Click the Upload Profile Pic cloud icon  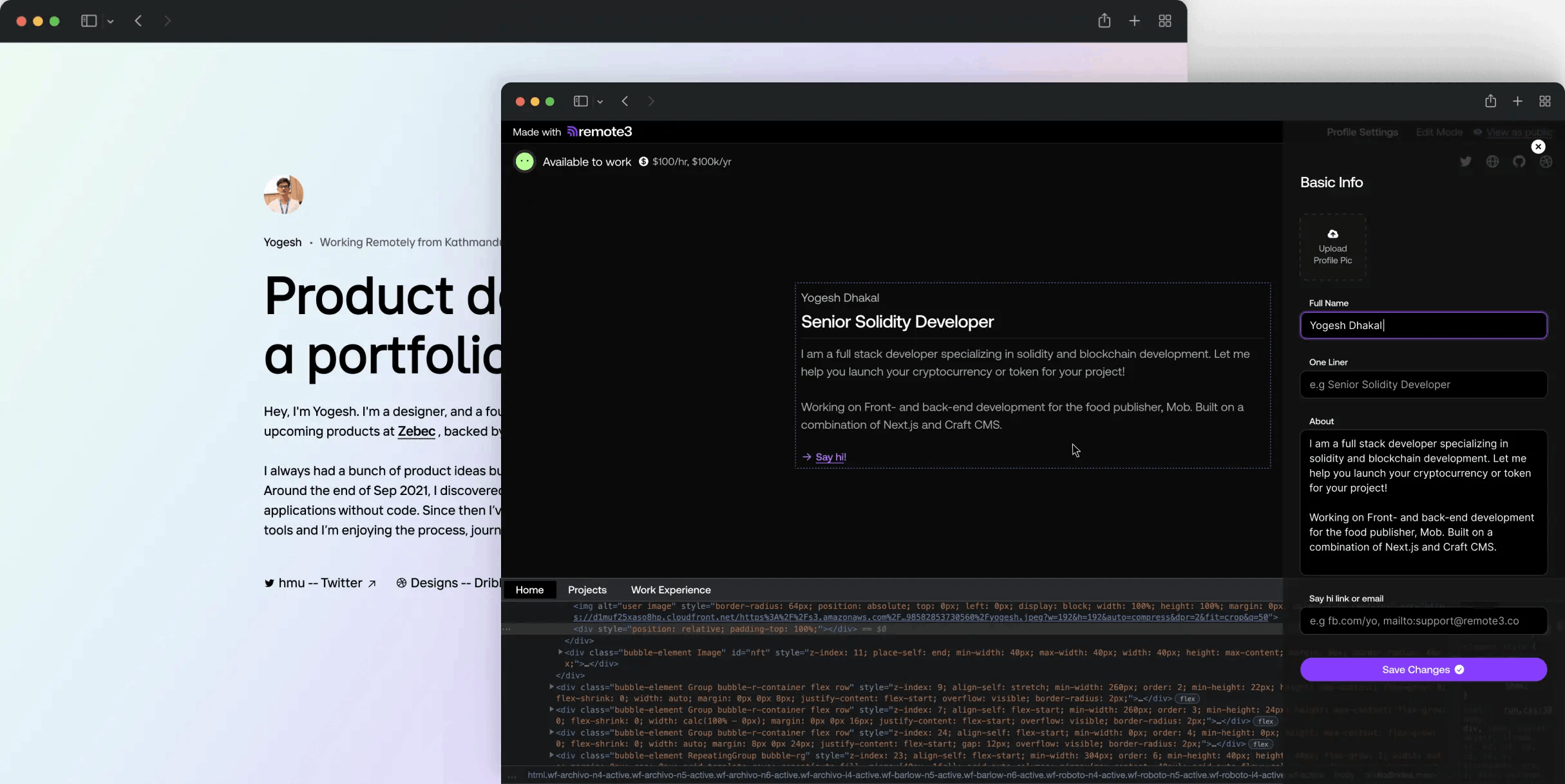pos(1333,234)
